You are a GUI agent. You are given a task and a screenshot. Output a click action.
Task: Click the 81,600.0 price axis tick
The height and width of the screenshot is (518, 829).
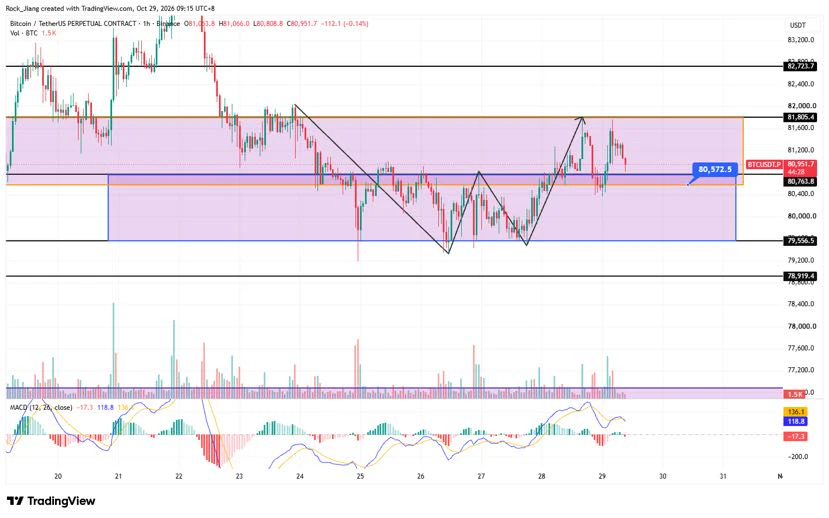(801, 128)
